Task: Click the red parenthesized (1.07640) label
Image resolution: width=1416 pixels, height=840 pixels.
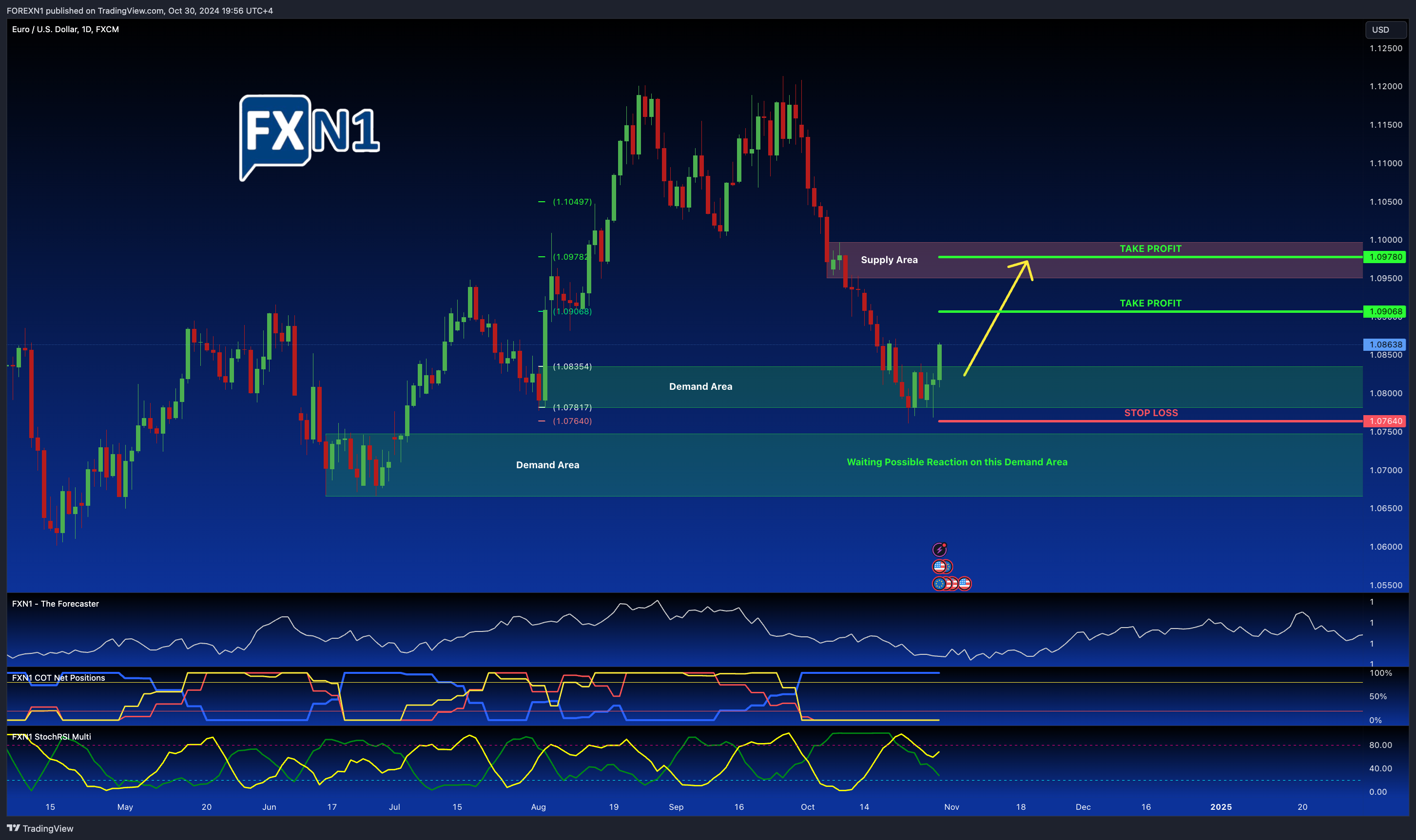Action: (x=572, y=420)
